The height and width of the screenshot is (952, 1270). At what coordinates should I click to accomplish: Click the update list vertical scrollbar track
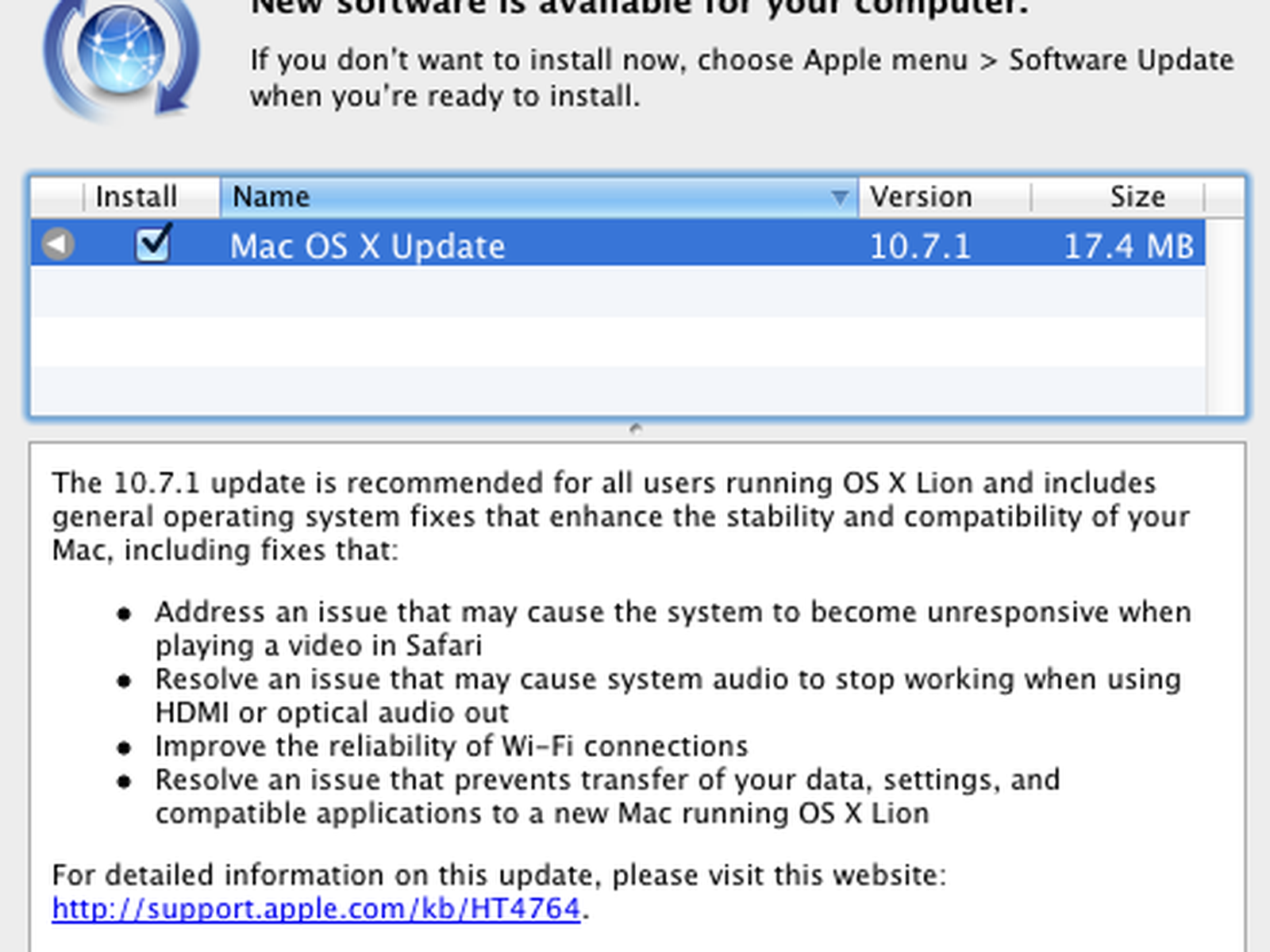[x=1225, y=317]
